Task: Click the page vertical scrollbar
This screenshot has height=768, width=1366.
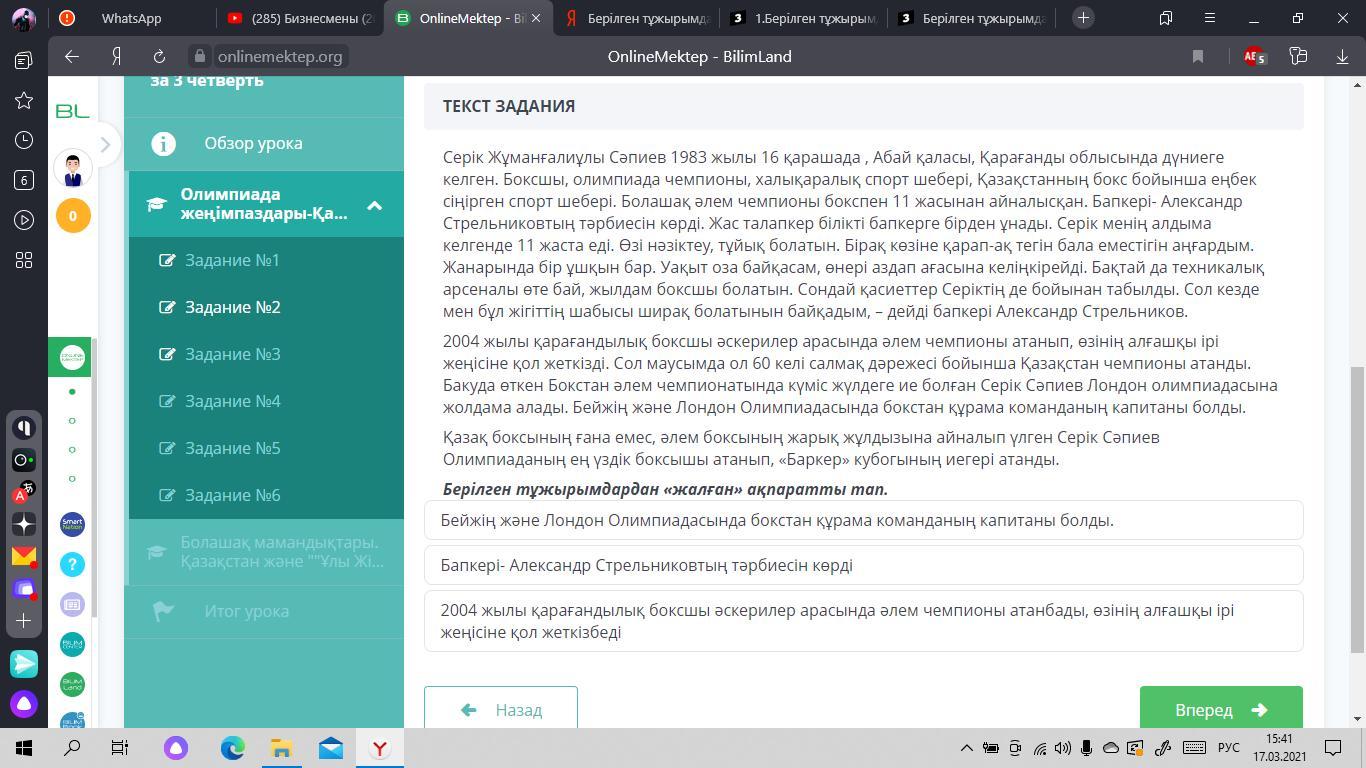Action: tap(1357, 510)
